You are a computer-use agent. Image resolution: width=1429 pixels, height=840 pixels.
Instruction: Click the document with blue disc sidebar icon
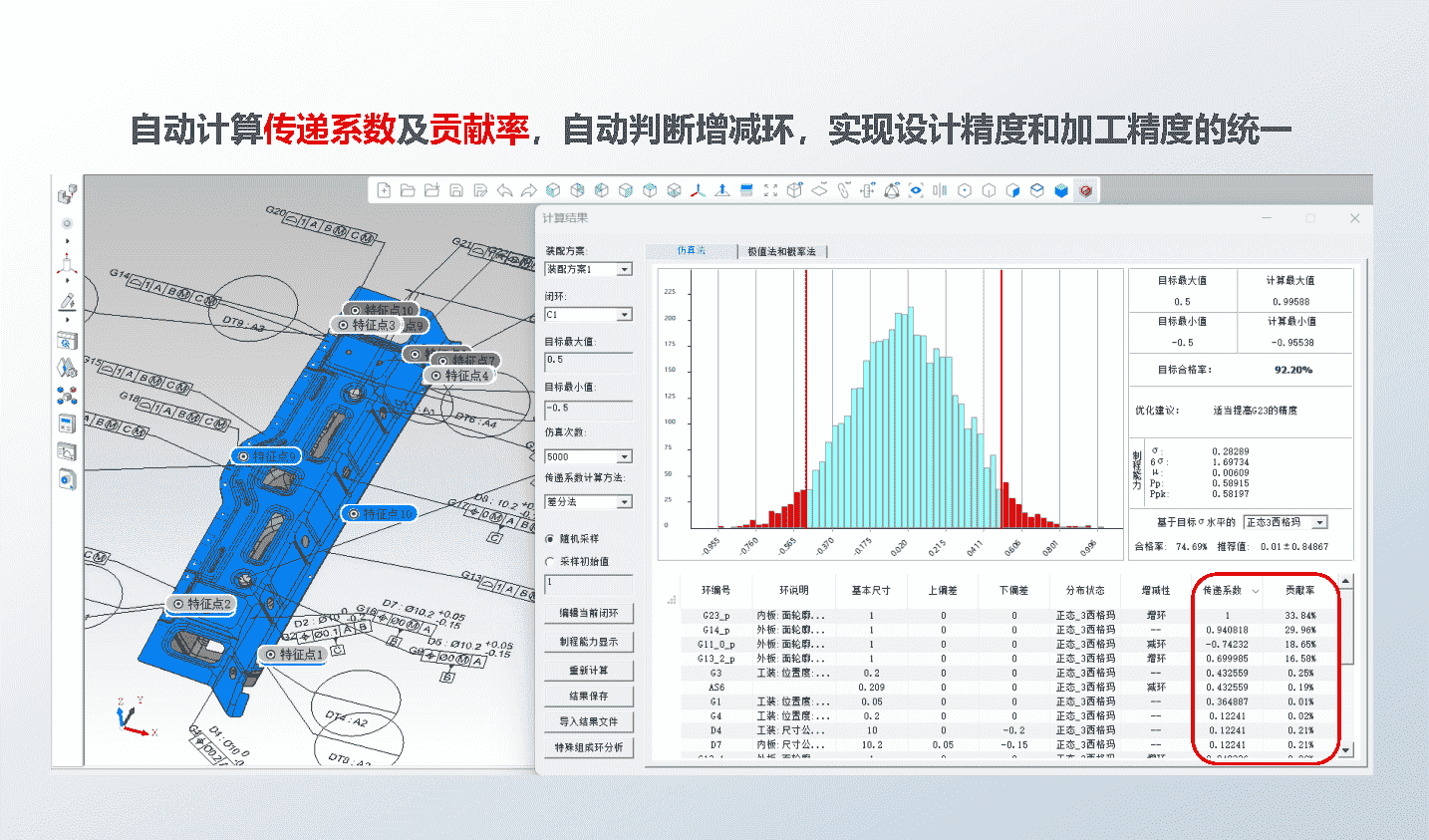[x=67, y=479]
